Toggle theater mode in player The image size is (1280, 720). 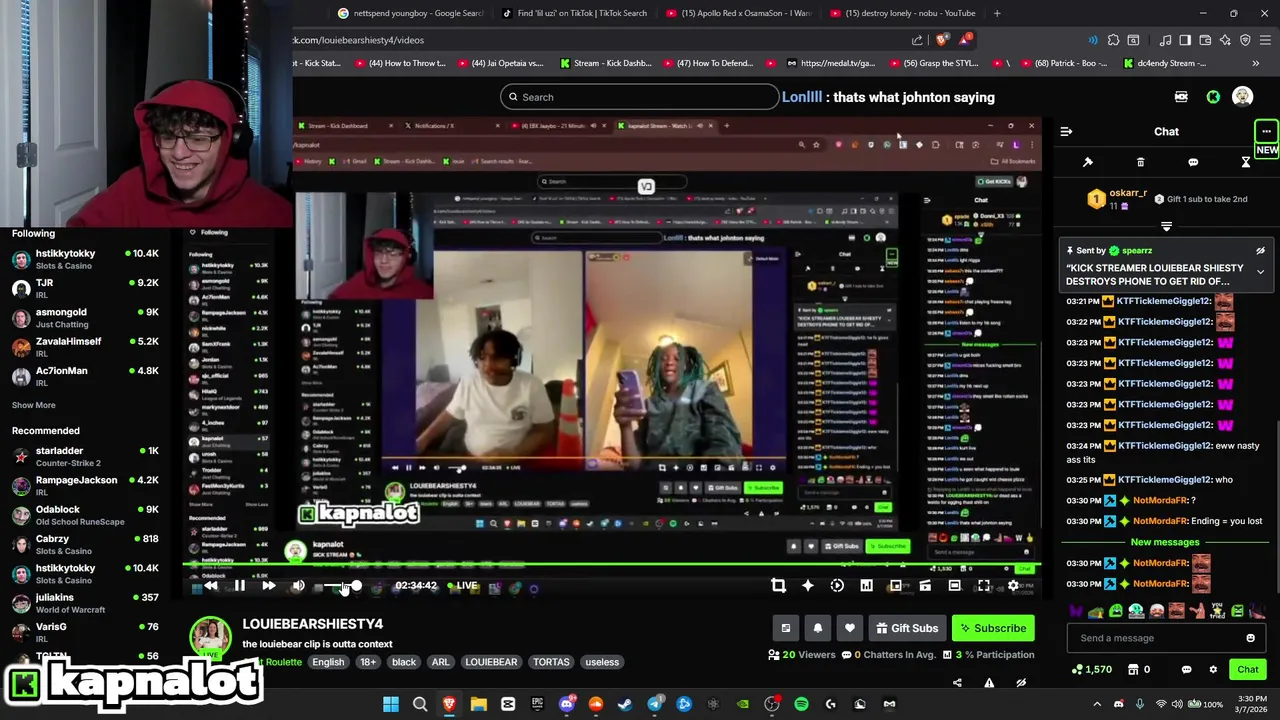coord(954,586)
